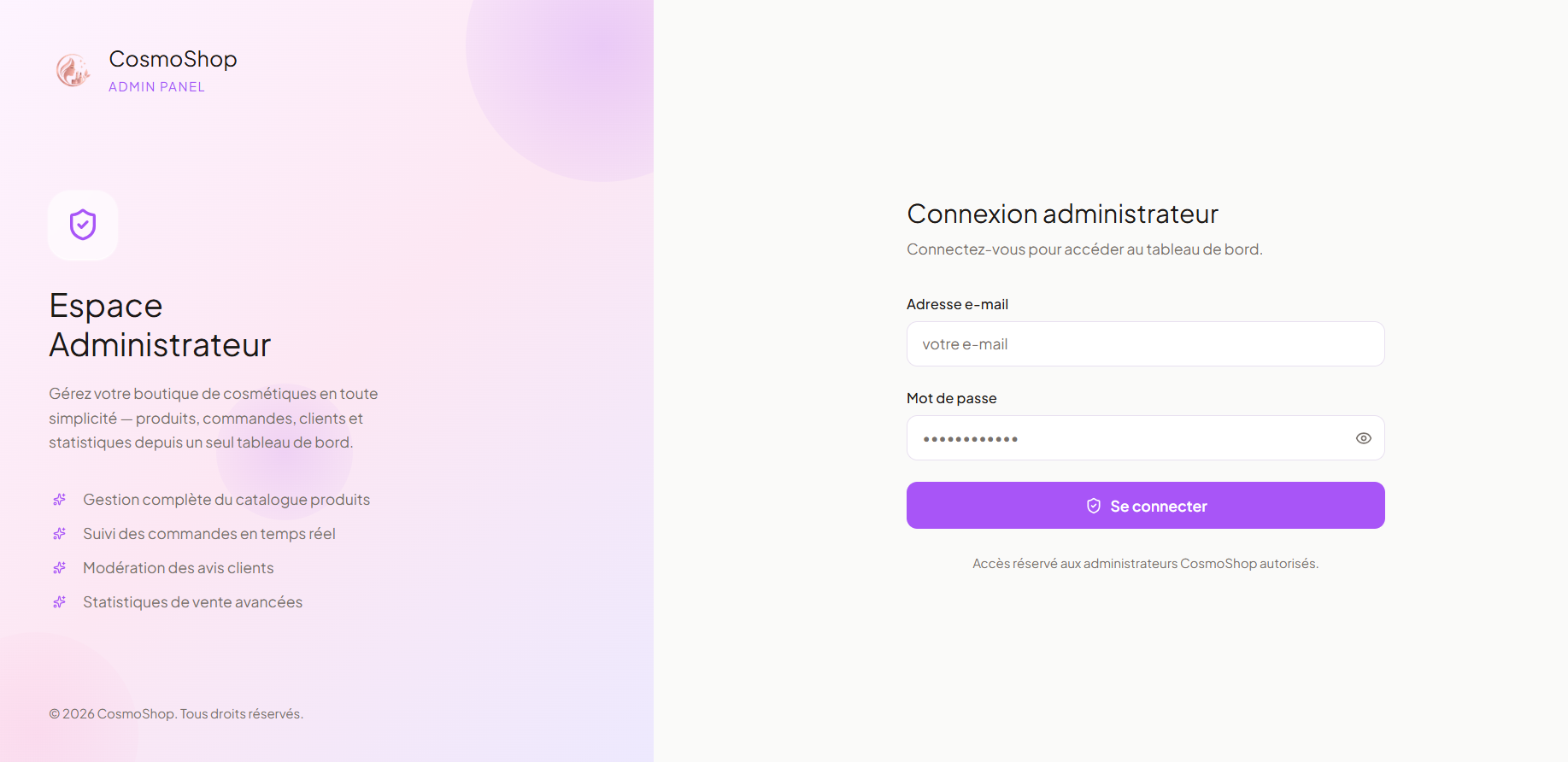Click the Mot de passe label
This screenshot has width=1568, height=762.
click(951, 398)
